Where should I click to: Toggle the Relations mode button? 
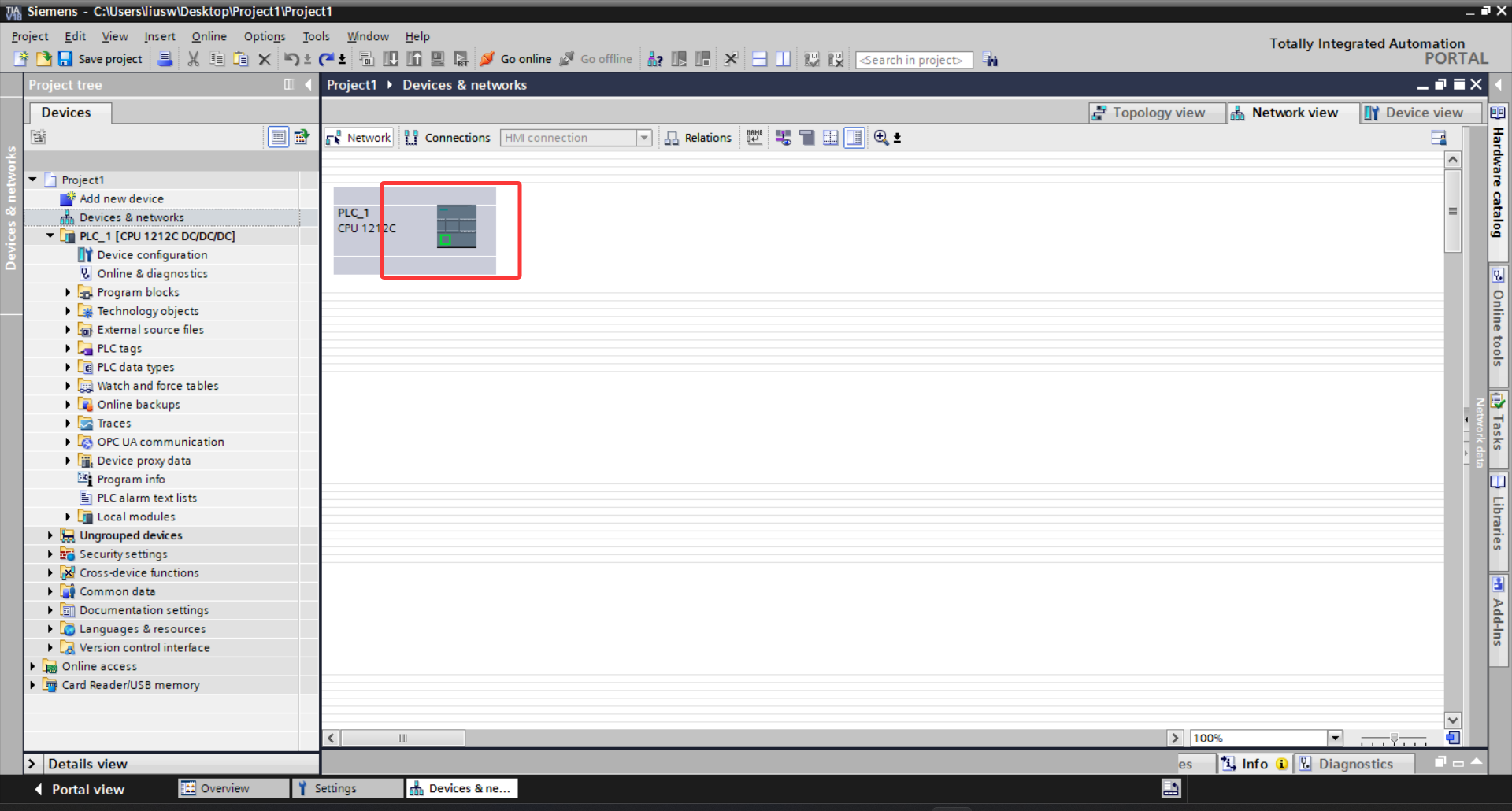point(698,138)
